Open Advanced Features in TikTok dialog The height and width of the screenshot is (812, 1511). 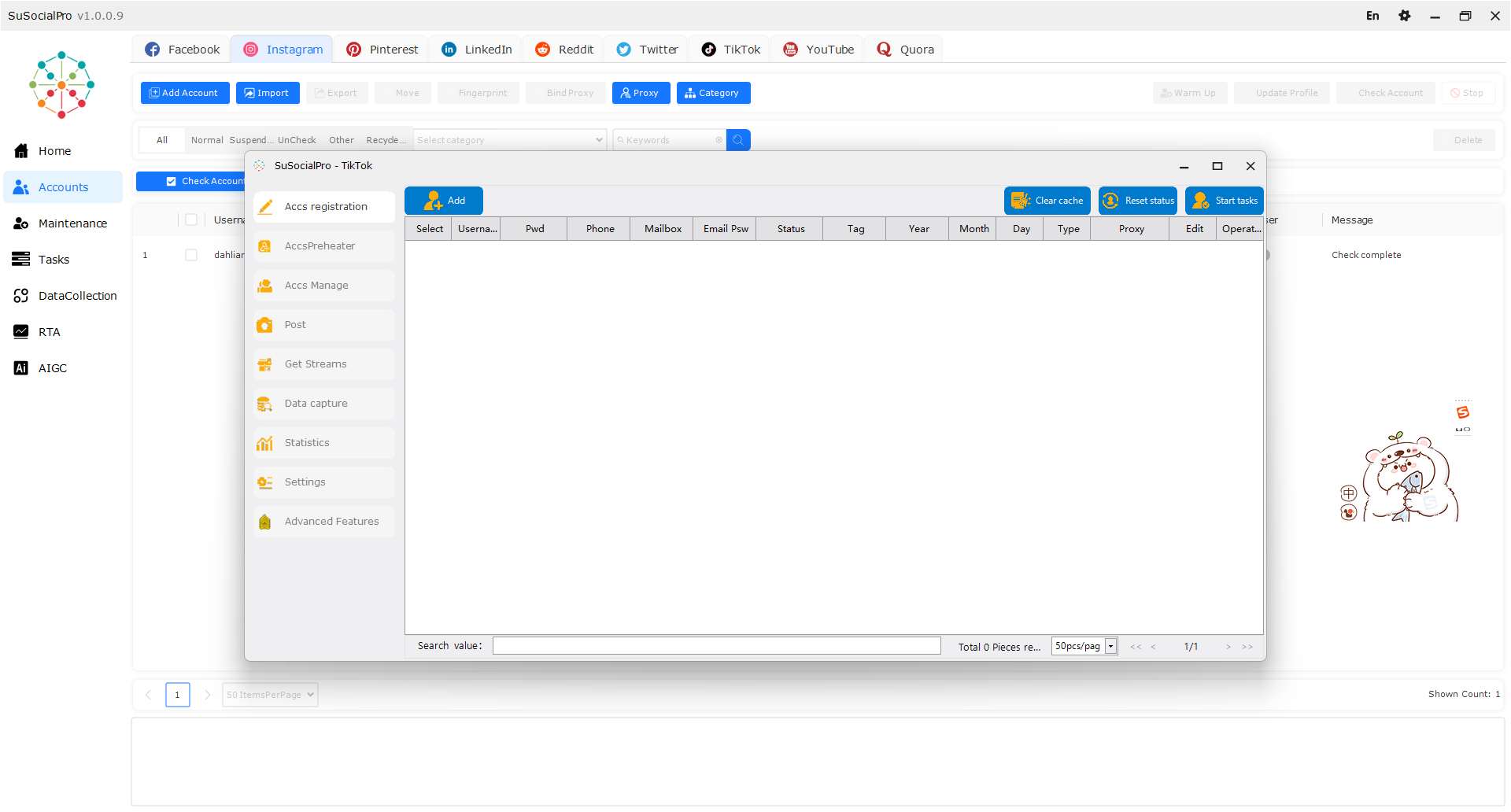coord(324,522)
